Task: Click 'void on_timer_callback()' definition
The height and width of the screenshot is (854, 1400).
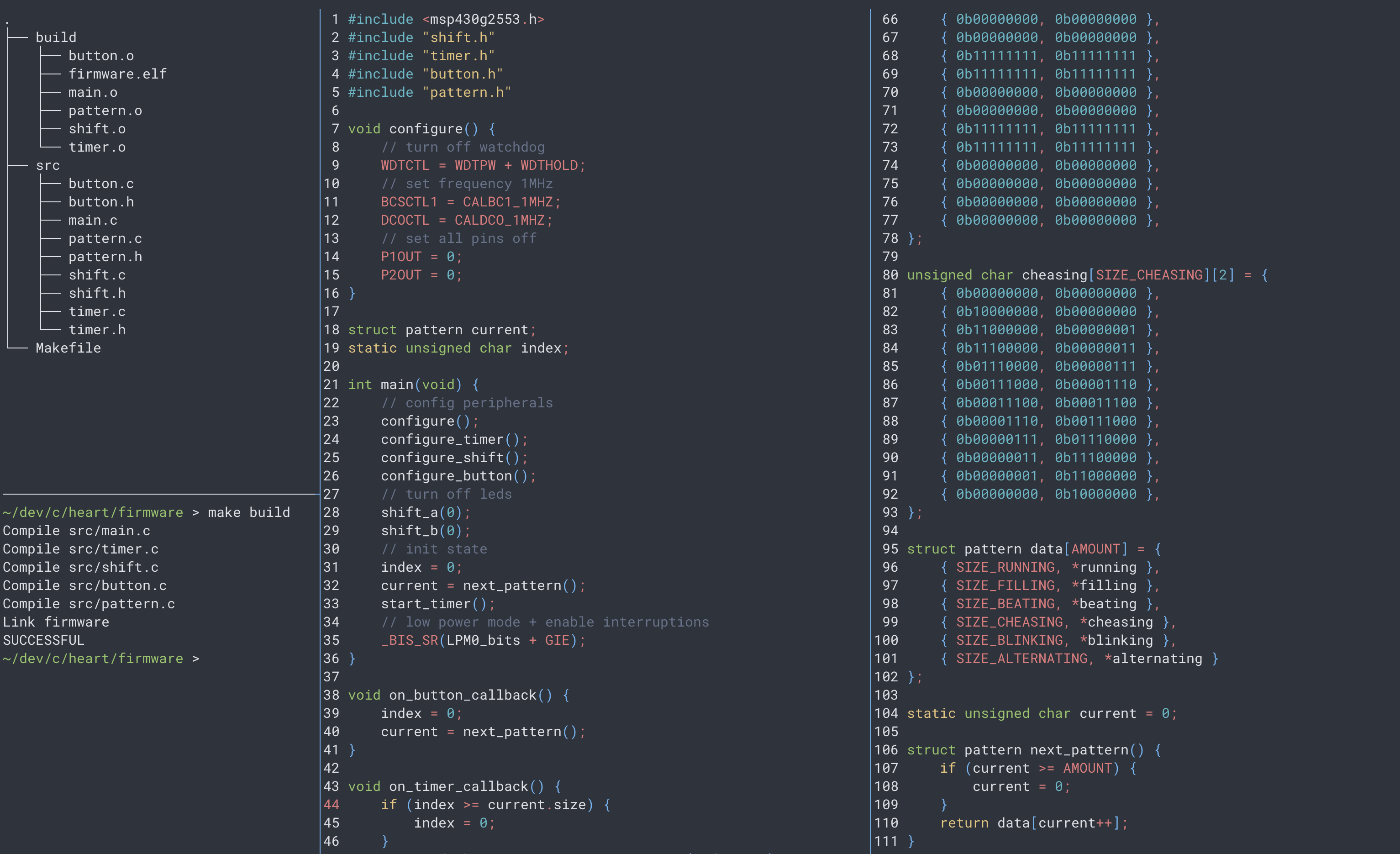Action: pos(454,786)
